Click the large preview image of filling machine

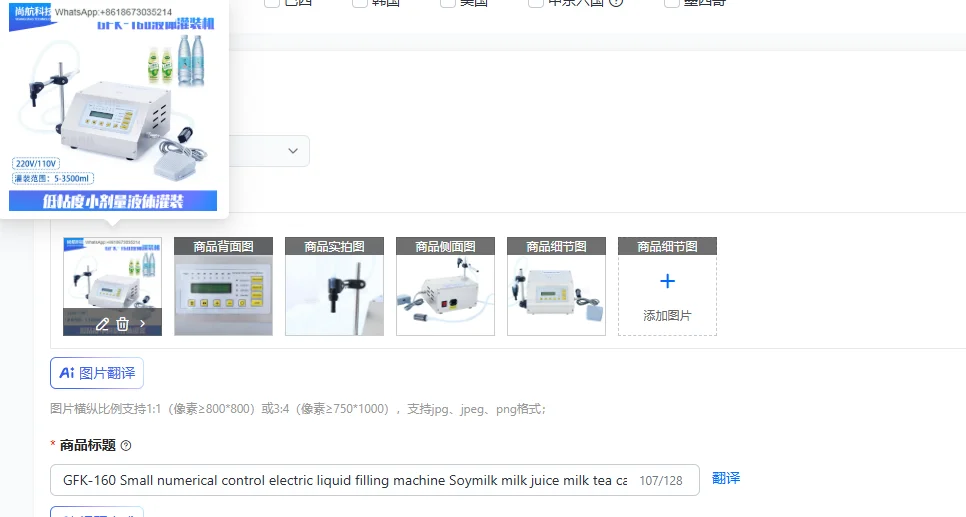tap(113, 108)
